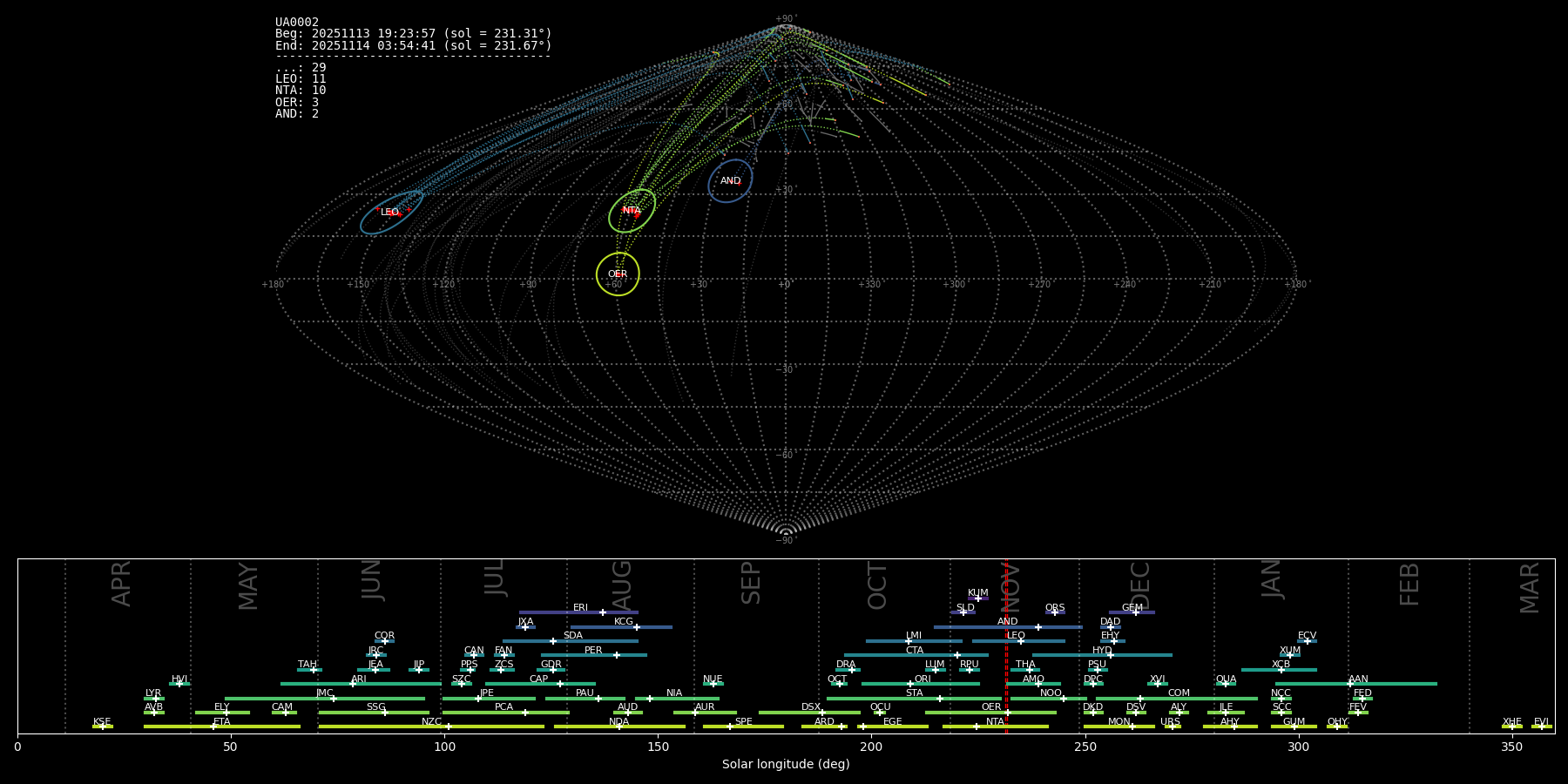
Task: Click the -90° south pole label
Action: pos(785,541)
